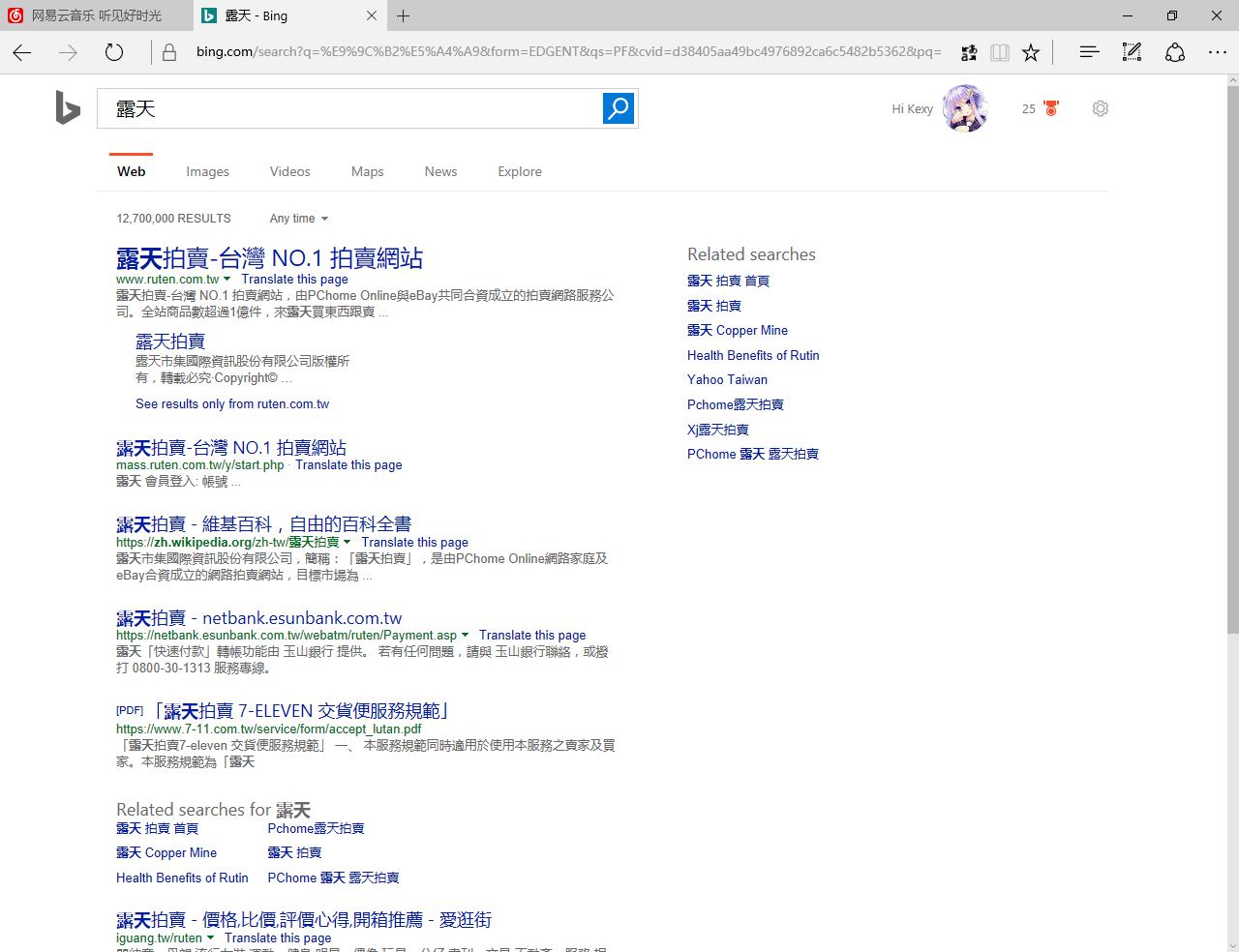Open the Make a Web Note tool
The image size is (1239, 952).
tap(1132, 52)
